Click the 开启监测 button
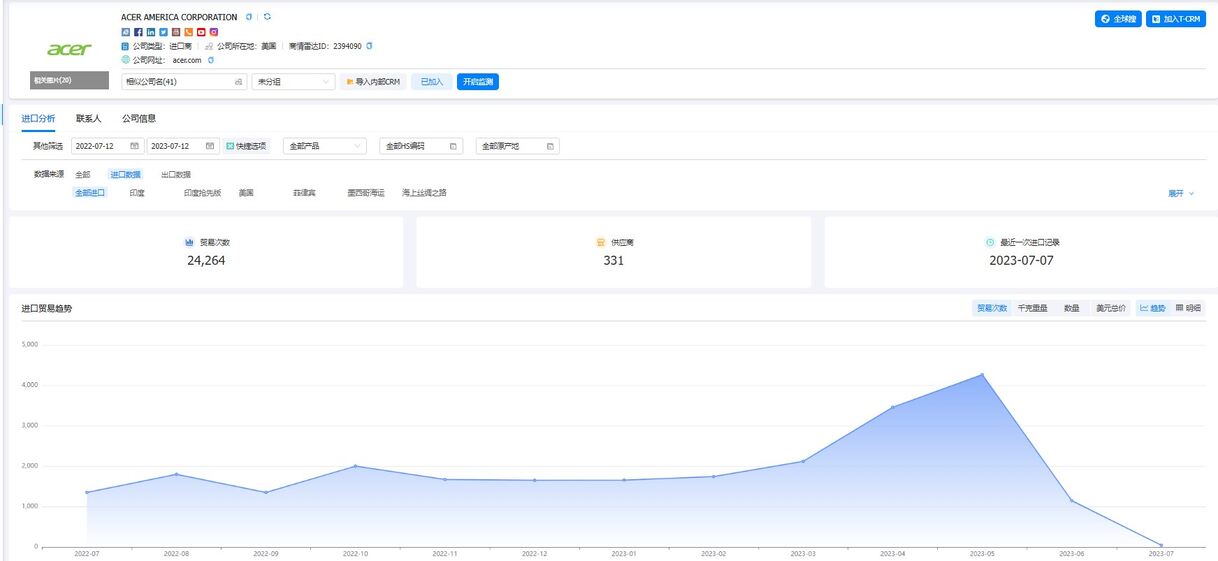1218x561 pixels. pos(478,82)
